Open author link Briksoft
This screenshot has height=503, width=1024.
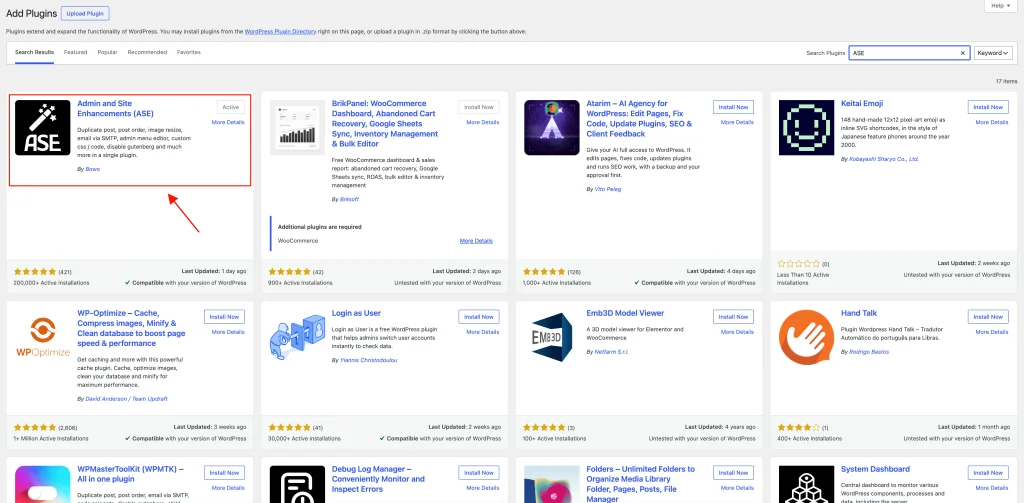(x=349, y=199)
